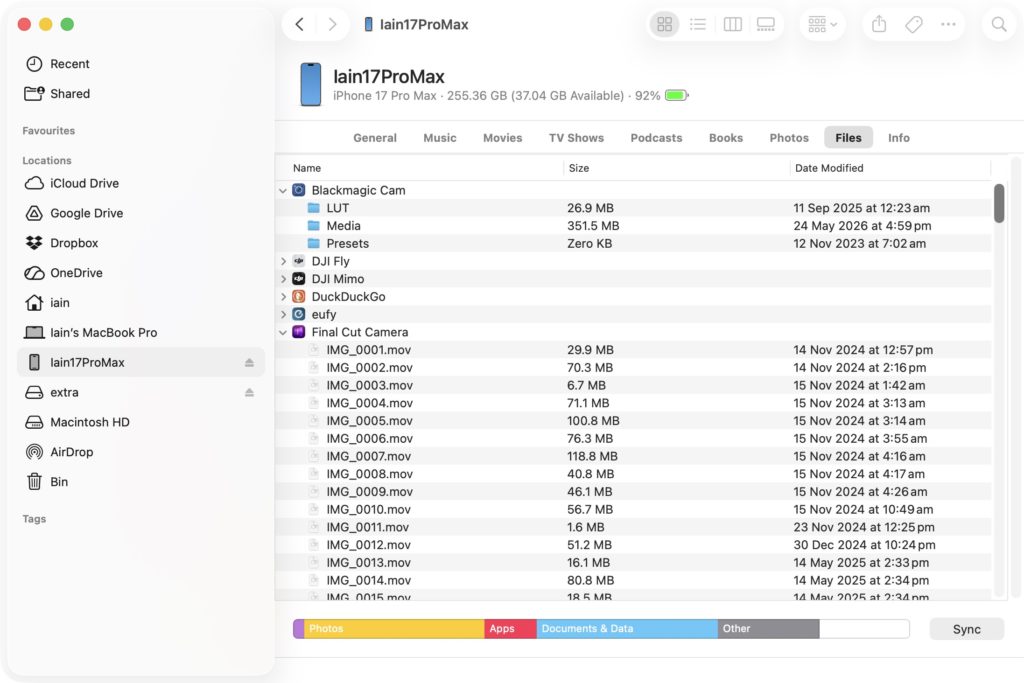
Task: Switch to the General tab
Action: [x=375, y=138]
